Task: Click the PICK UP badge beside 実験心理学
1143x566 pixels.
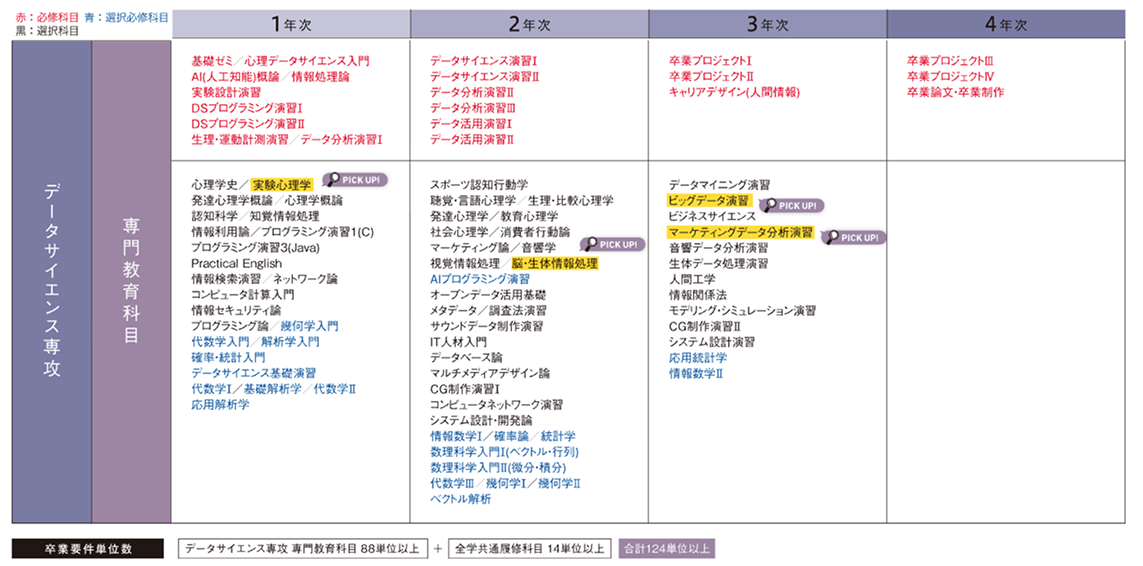Action: click(355, 179)
